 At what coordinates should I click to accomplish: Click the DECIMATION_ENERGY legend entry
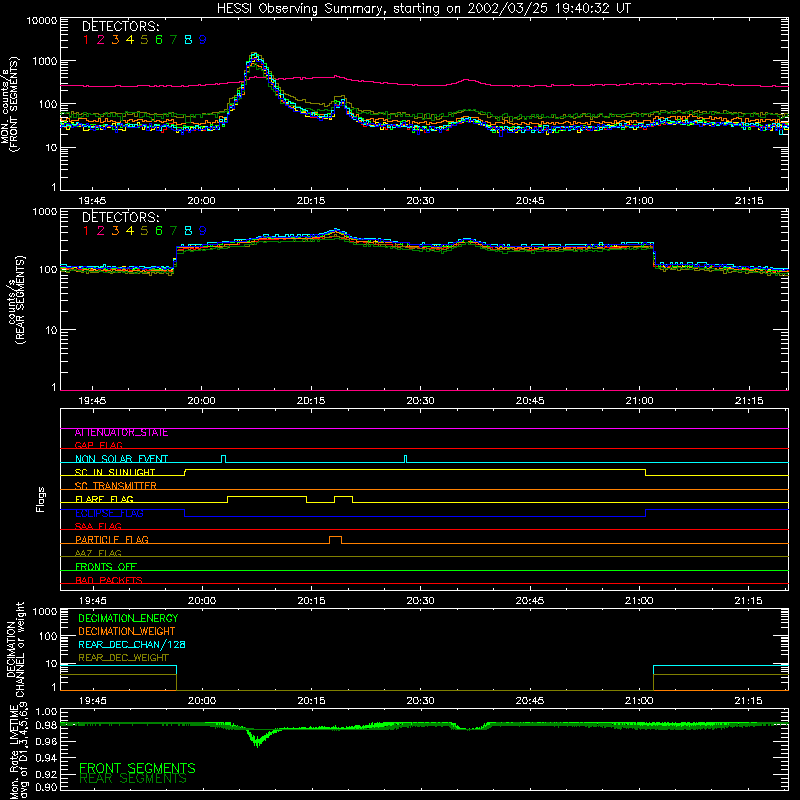click(x=128, y=618)
